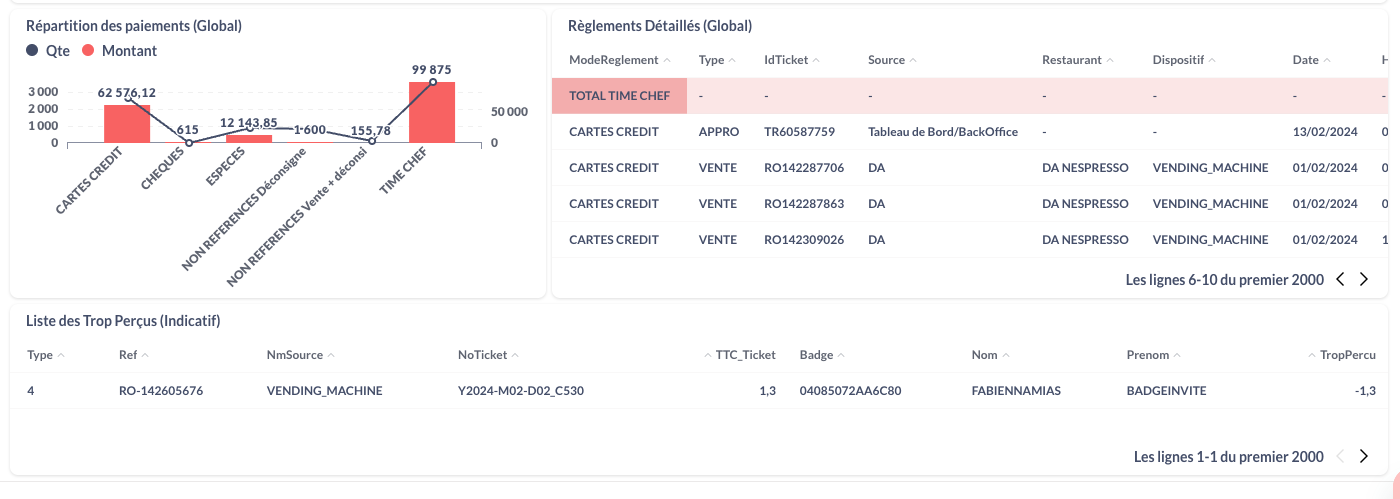The width and height of the screenshot is (1400, 499).
Task: Sort by Date column header
Action: click(1306, 60)
